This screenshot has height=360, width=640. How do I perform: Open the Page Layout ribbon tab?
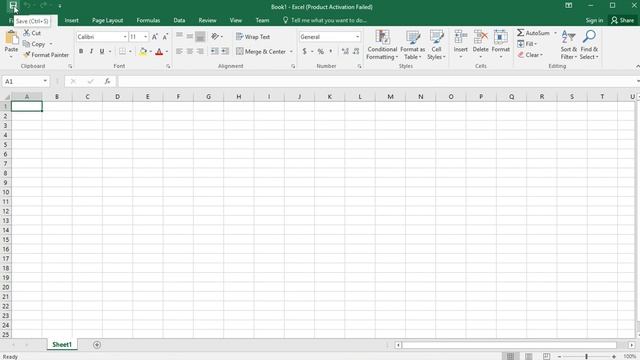click(107, 20)
